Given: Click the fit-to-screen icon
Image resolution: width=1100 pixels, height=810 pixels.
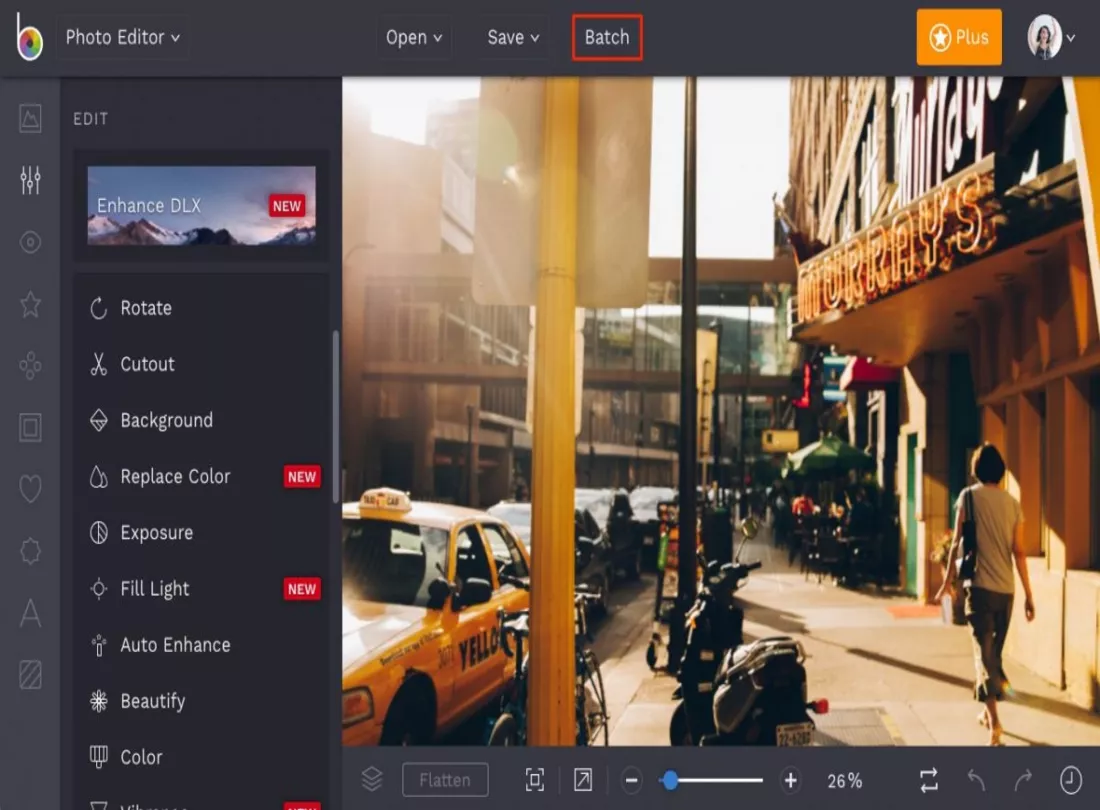Looking at the screenshot, I should [535, 780].
